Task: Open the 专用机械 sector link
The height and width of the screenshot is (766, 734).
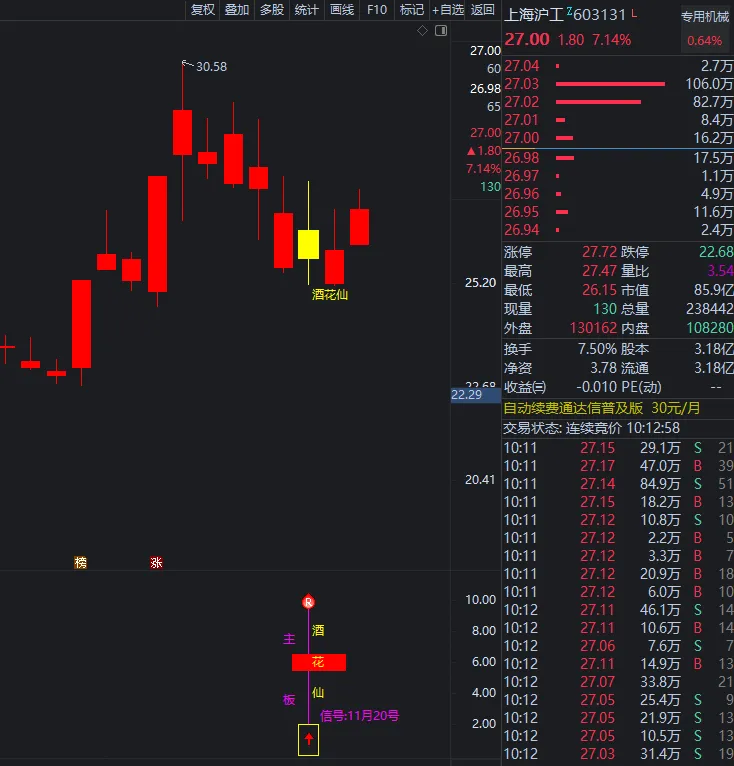Action: [x=705, y=16]
